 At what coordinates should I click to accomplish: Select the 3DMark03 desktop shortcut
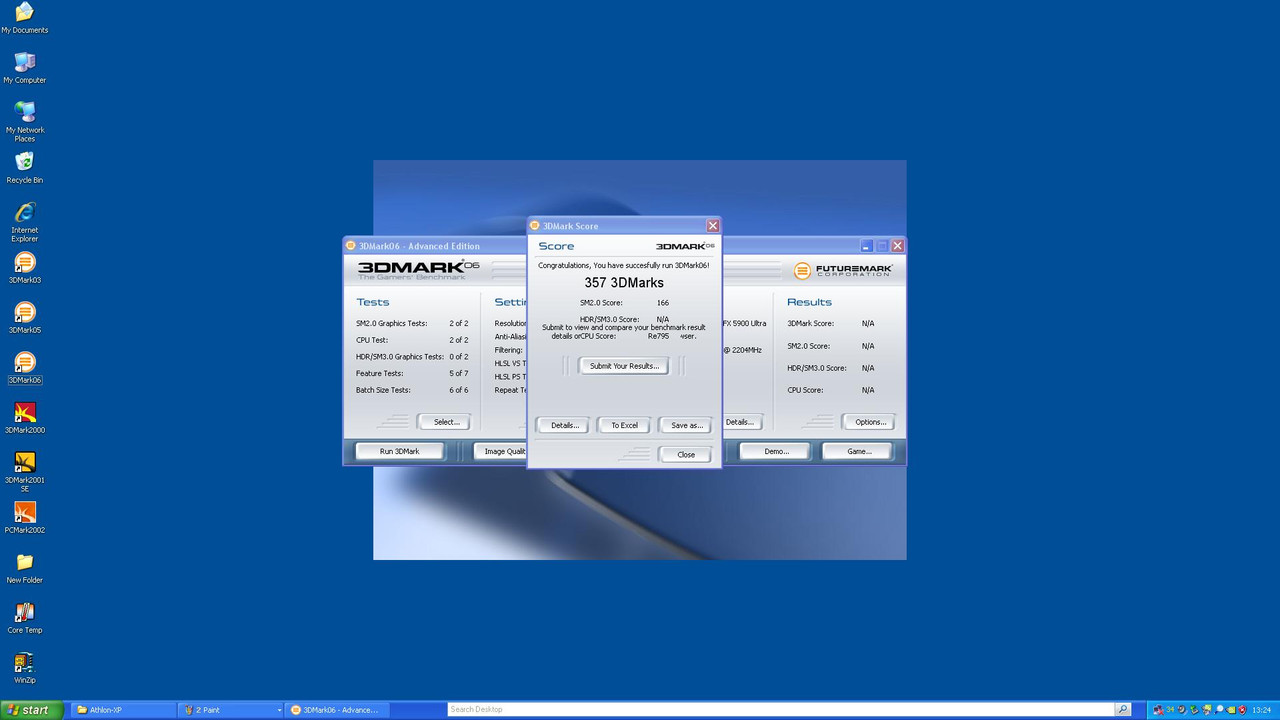click(24, 268)
